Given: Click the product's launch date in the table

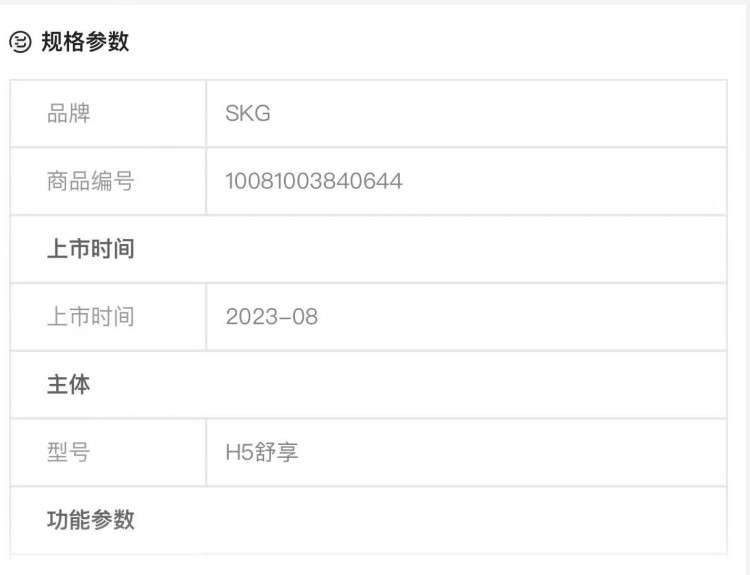Looking at the screenshot, I should coord(272,317).
